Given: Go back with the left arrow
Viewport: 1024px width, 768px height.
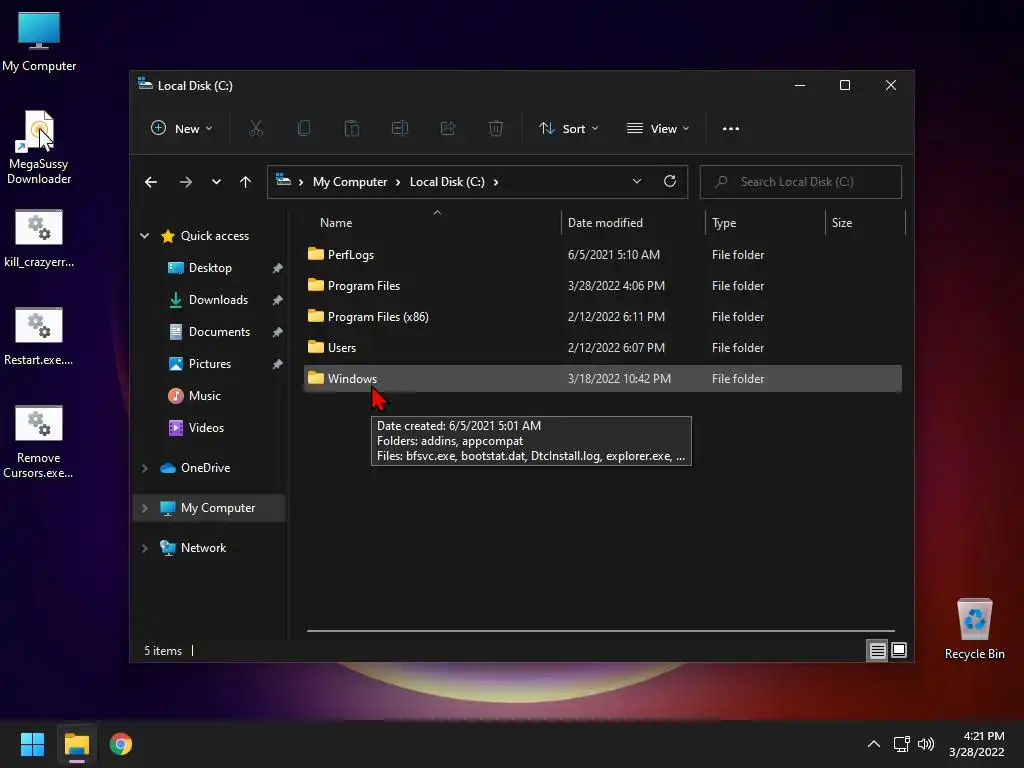Looking at the screenshot, I should click(x=151, y=182).
